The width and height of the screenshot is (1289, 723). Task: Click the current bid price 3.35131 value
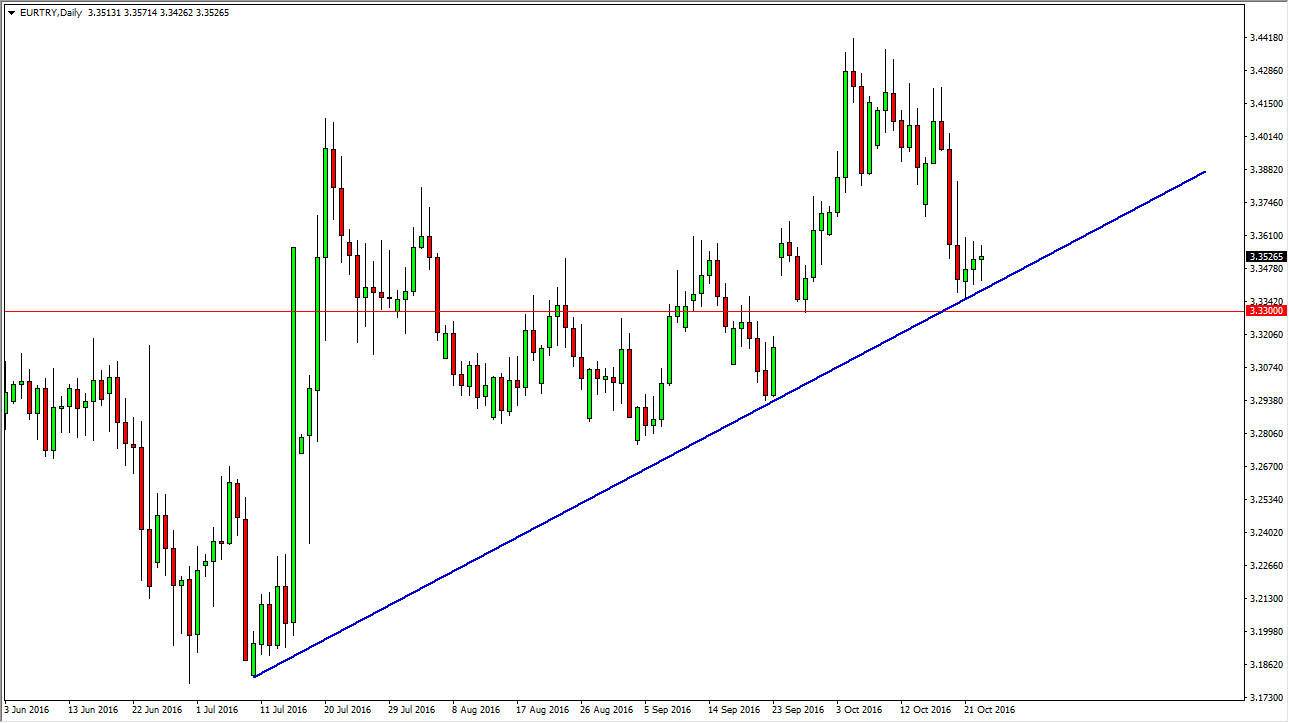point(104,12)
